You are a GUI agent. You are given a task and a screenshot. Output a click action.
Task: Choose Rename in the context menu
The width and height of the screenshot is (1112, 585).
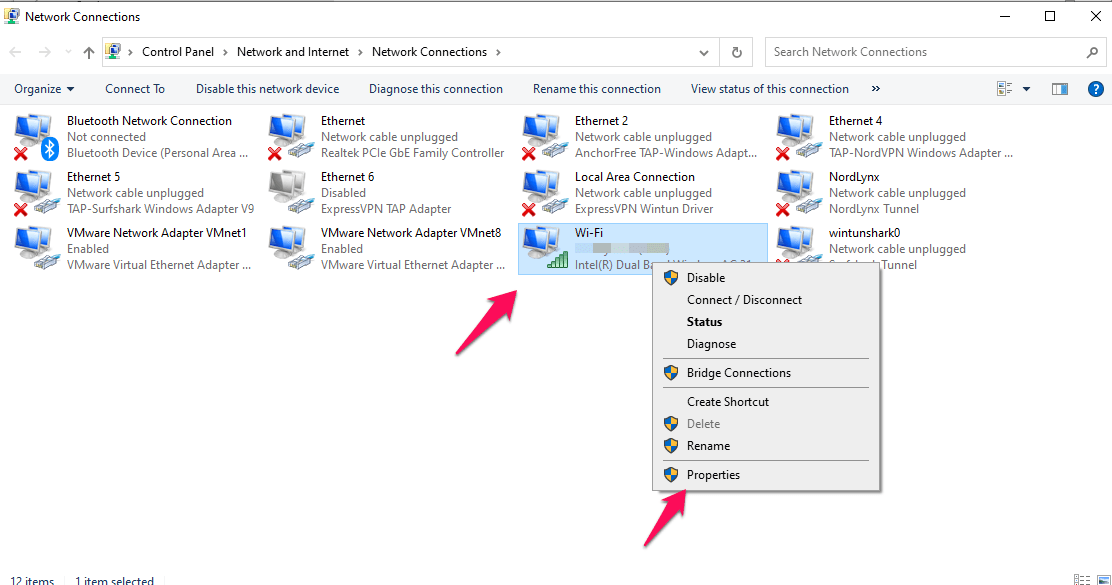click(x=766, y=446)
